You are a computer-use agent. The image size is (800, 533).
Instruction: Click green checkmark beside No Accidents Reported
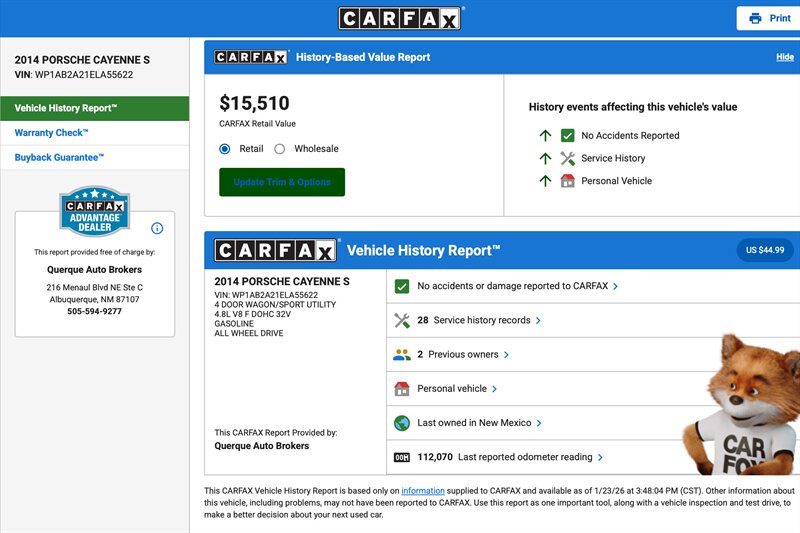tap(568, 135)
